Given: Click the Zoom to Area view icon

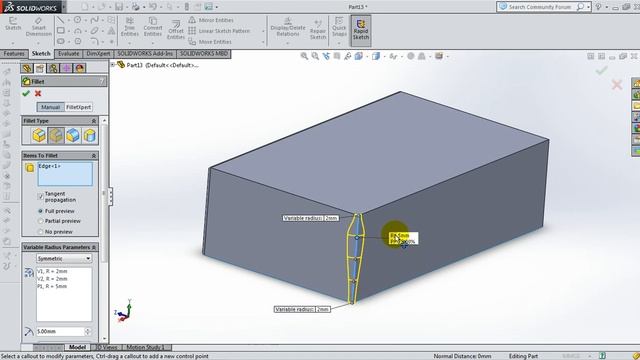Looking at the screenshot, I should pos(315,56).
